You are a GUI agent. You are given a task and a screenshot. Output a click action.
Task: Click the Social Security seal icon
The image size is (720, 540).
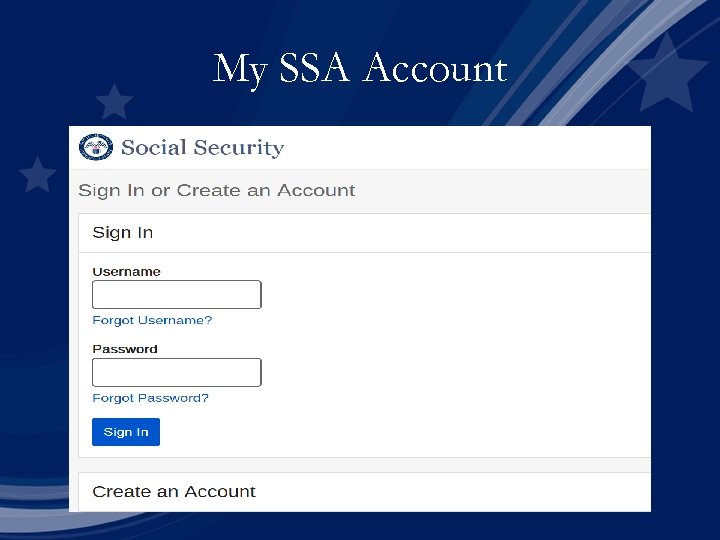(96, 147)
